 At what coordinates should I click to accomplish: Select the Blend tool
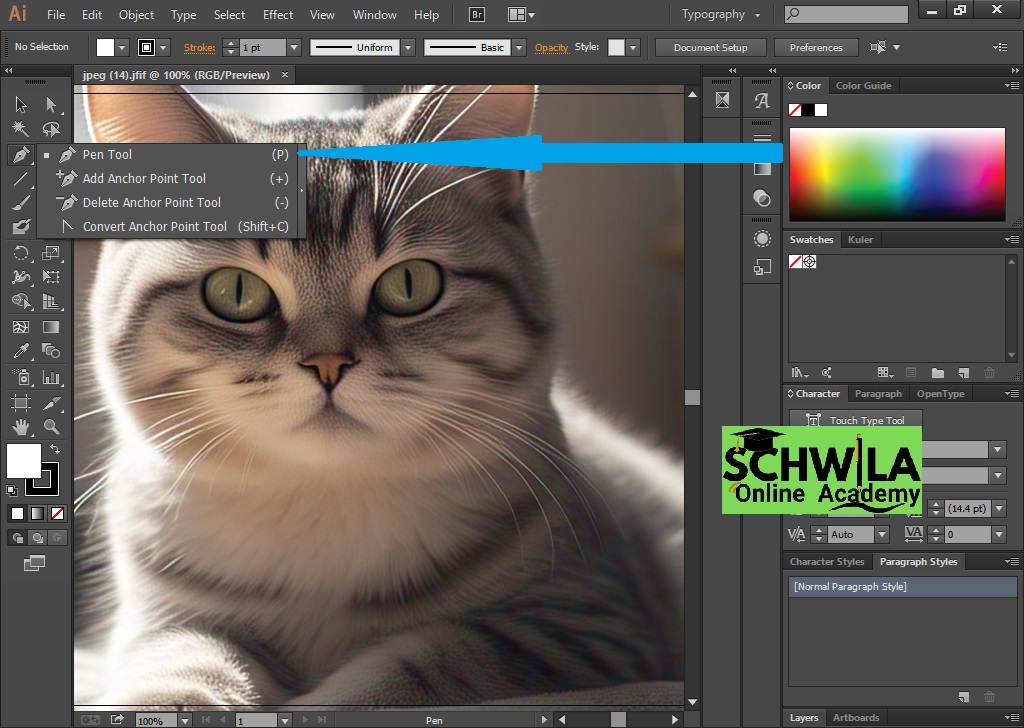pos(51,351)
